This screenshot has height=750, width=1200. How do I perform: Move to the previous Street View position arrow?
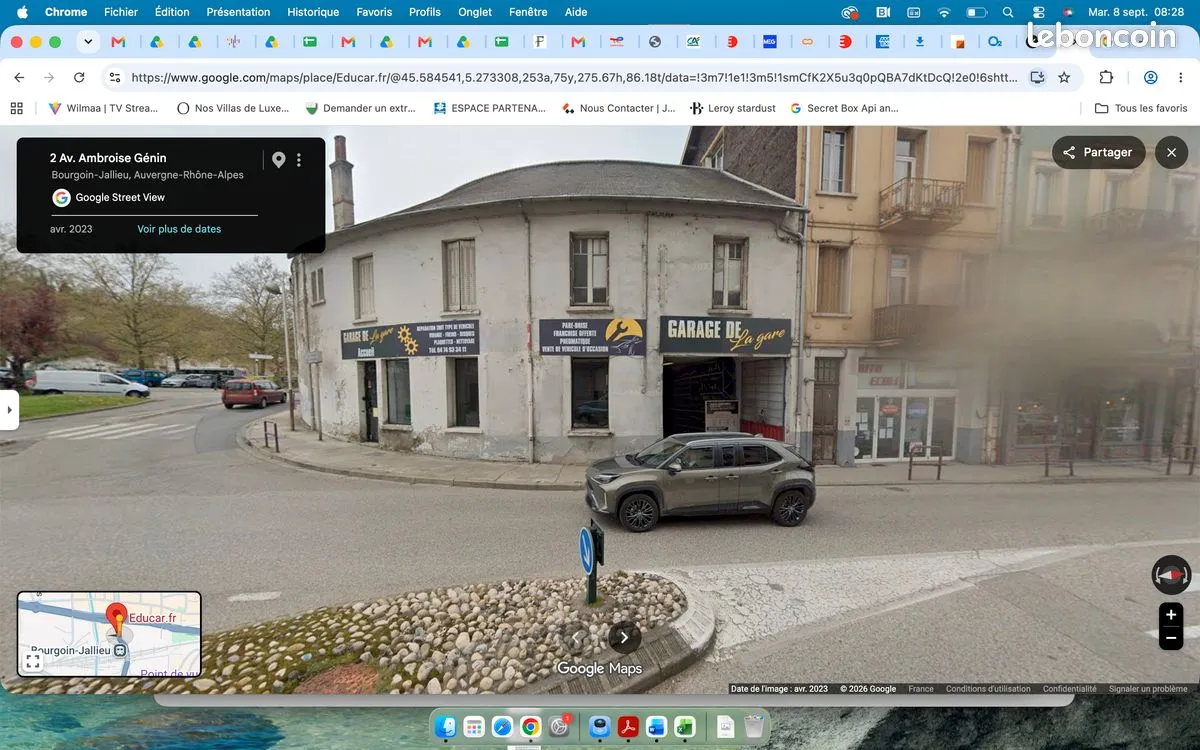[577, 637]
